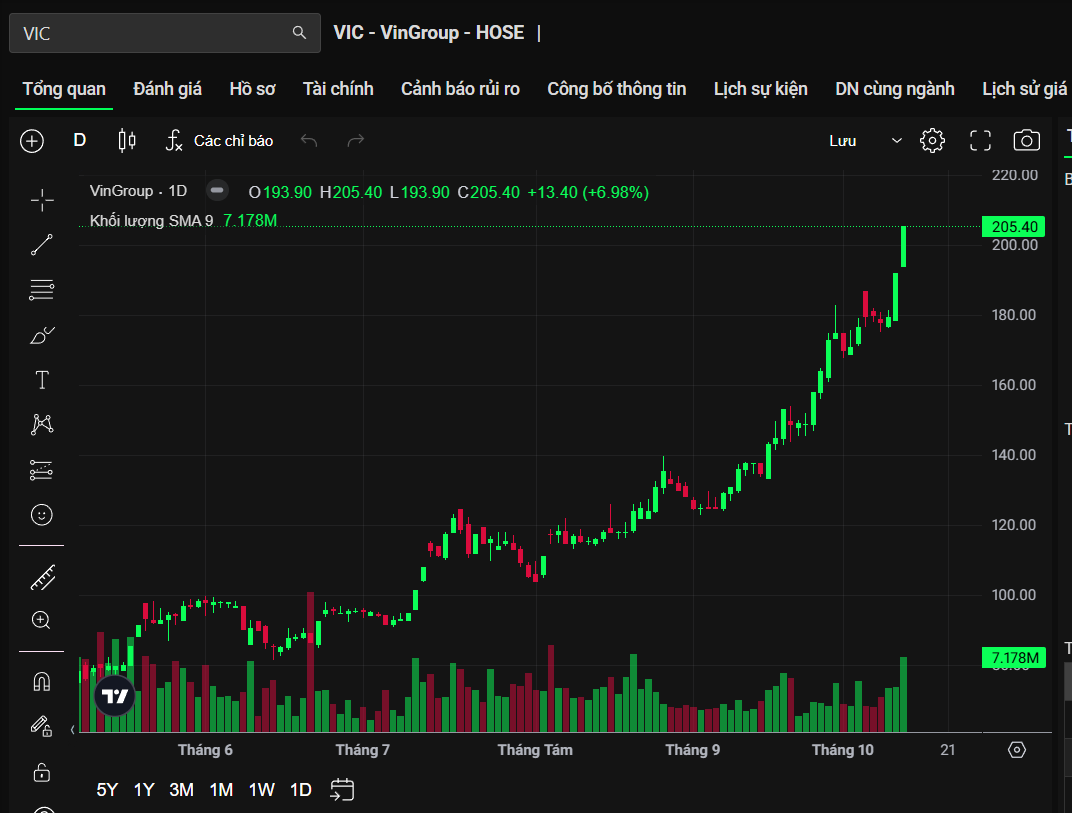Open the D timeframe interval selector
This screenshot has height=813, width=1072.
[80, 141]
